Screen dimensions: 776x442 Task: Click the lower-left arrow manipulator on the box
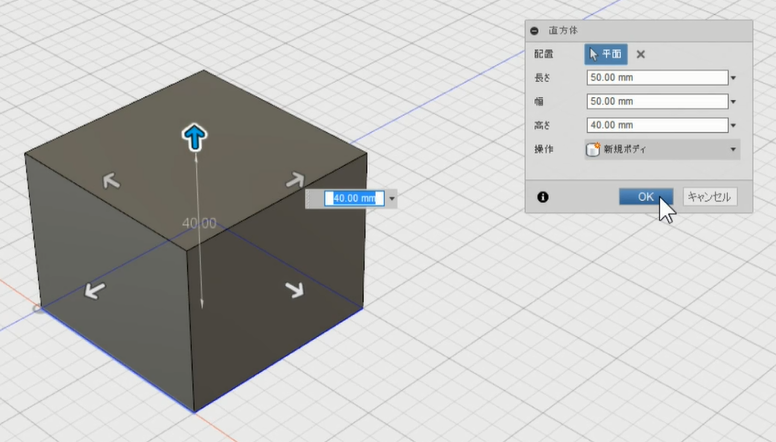(95, 290)
